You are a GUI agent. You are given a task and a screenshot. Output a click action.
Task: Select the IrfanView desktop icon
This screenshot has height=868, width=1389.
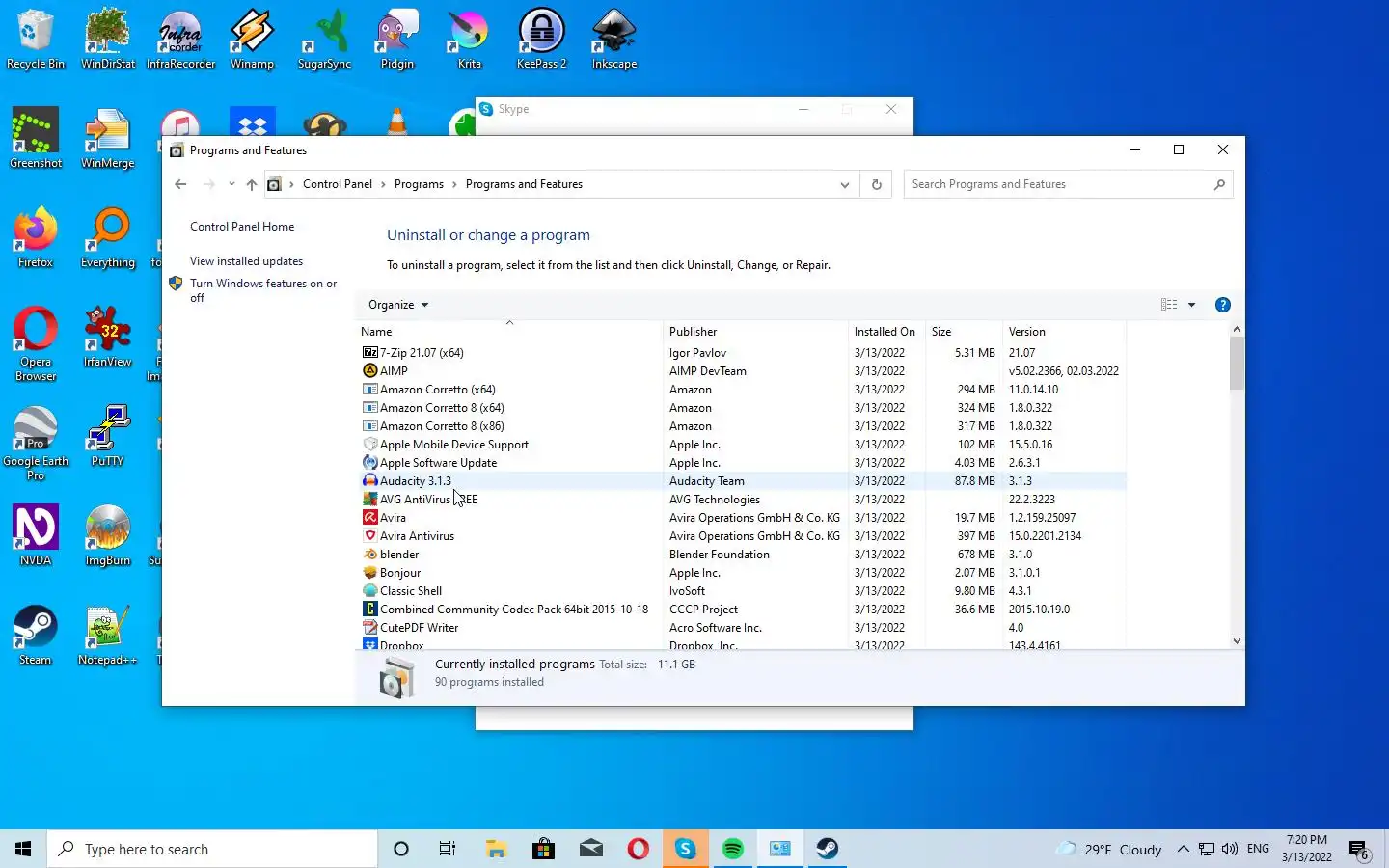(108, 338)
